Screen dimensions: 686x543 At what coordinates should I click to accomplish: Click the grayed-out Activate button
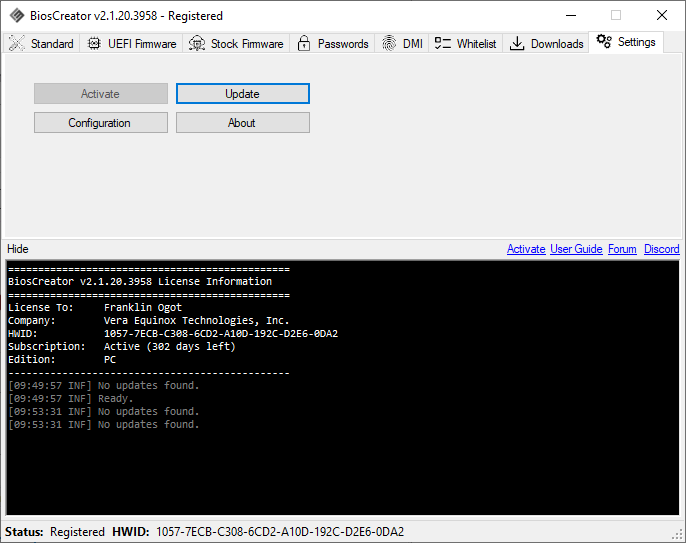[x=101, y=94]
